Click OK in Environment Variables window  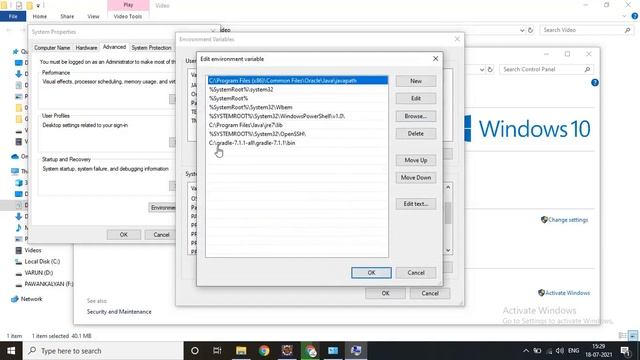click(x=385, y=293)
